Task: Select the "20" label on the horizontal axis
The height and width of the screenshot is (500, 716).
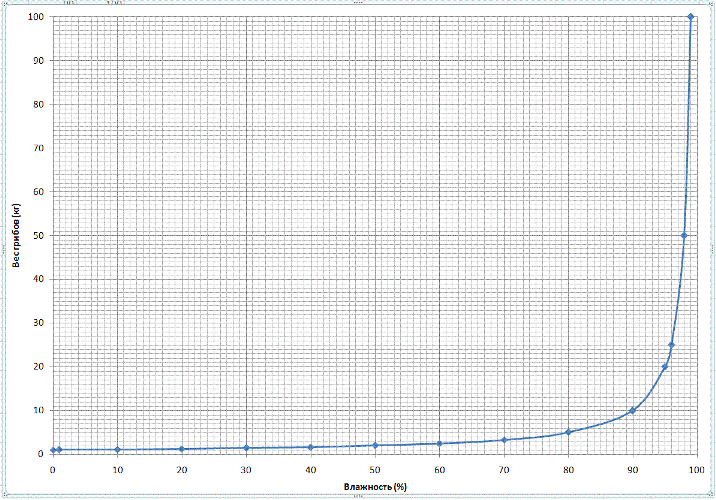Action: point(182,470)
